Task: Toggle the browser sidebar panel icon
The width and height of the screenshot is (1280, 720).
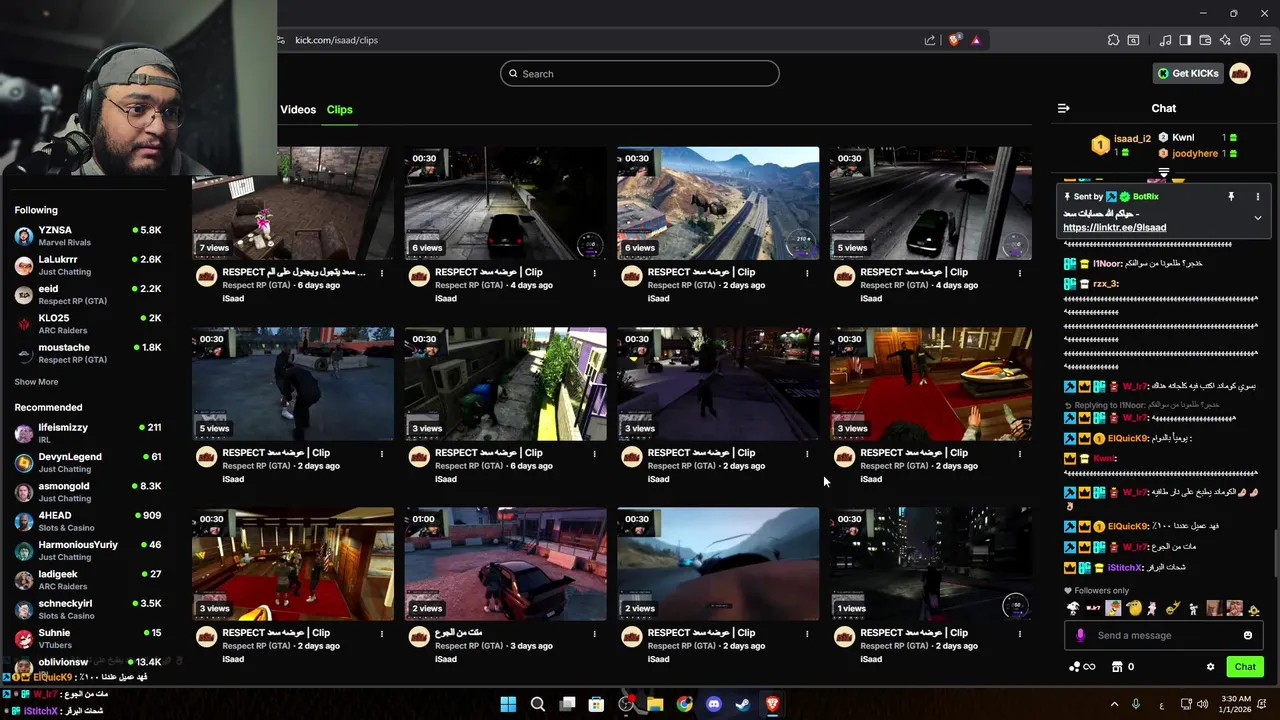Action: point(1185,40)
